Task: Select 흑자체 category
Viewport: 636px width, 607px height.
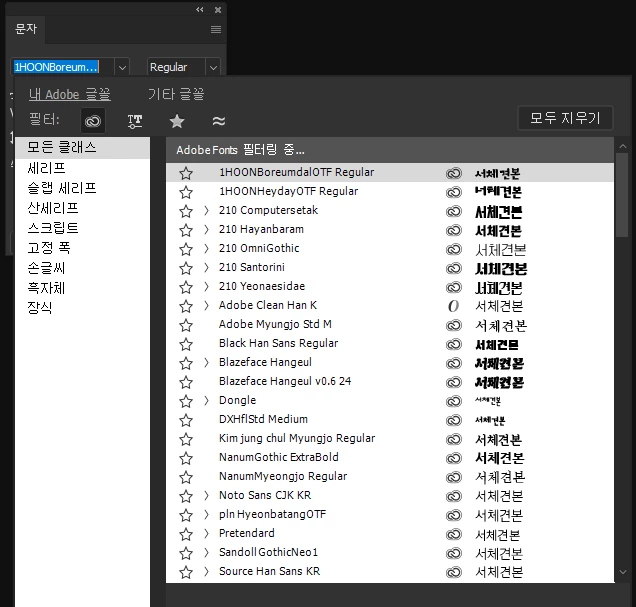Action: pyautogui.click(x=82, y=288)
